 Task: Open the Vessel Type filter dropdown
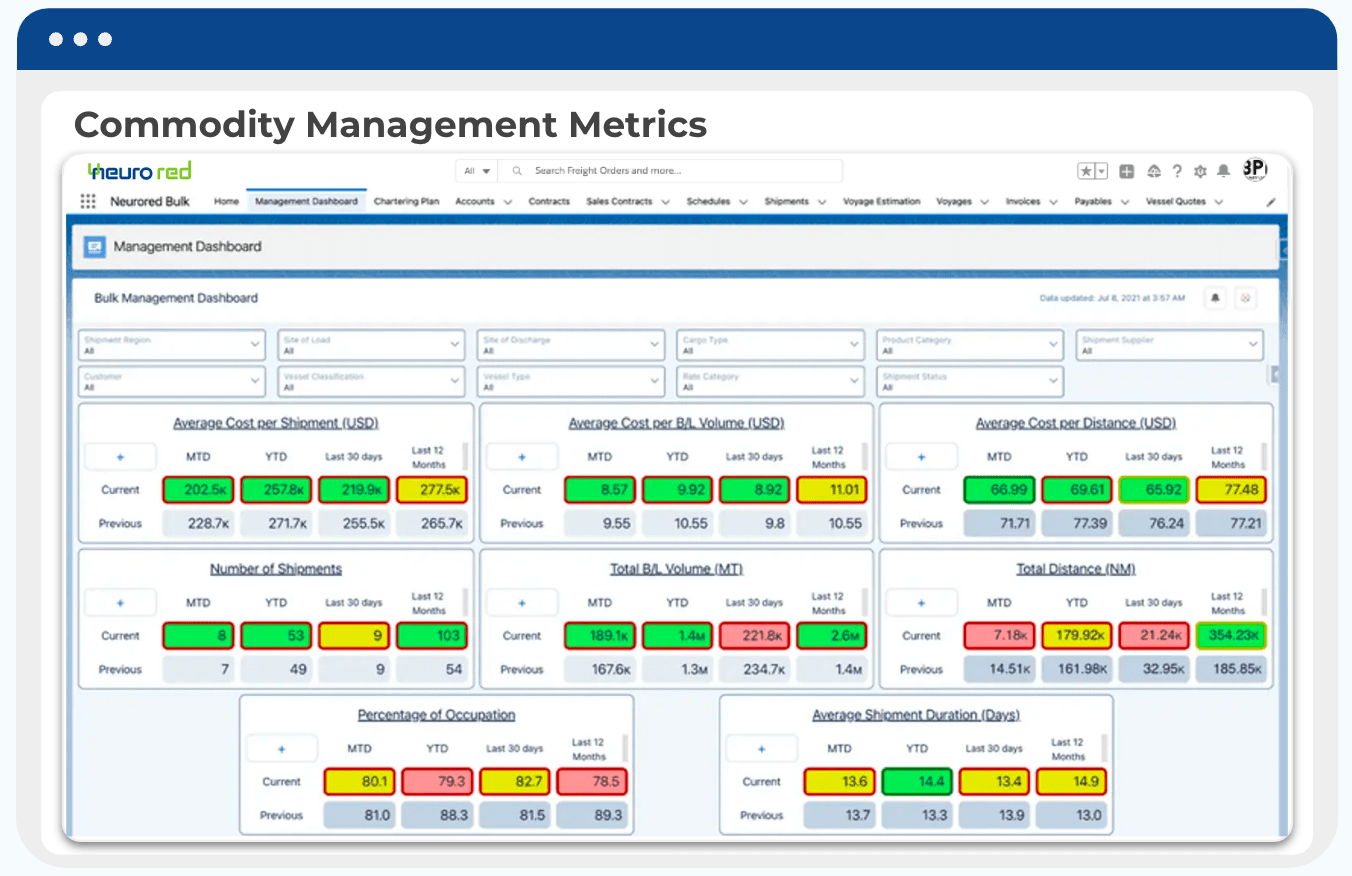pos(571,382)
